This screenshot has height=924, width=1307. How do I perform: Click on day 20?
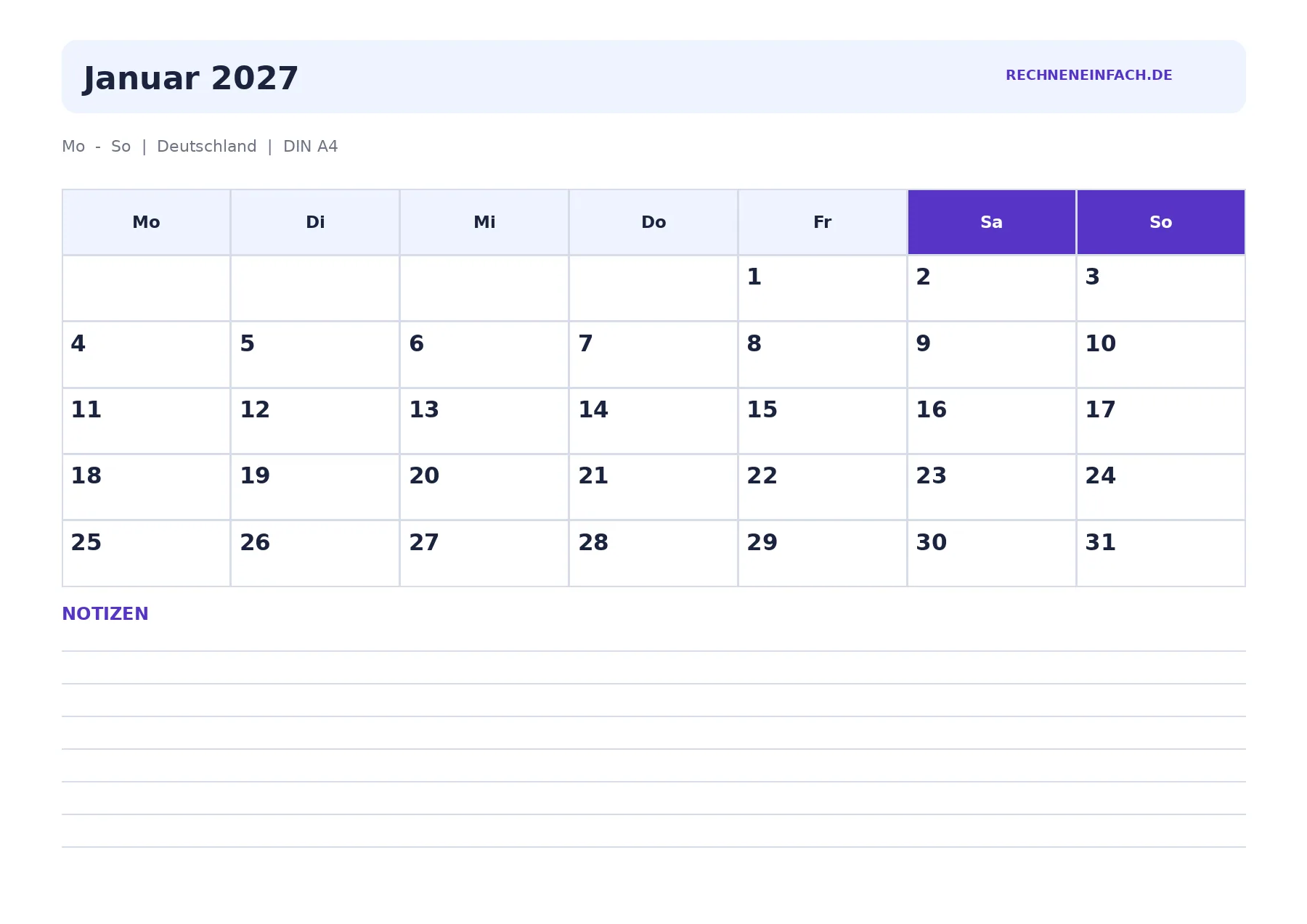click(484, 487)
